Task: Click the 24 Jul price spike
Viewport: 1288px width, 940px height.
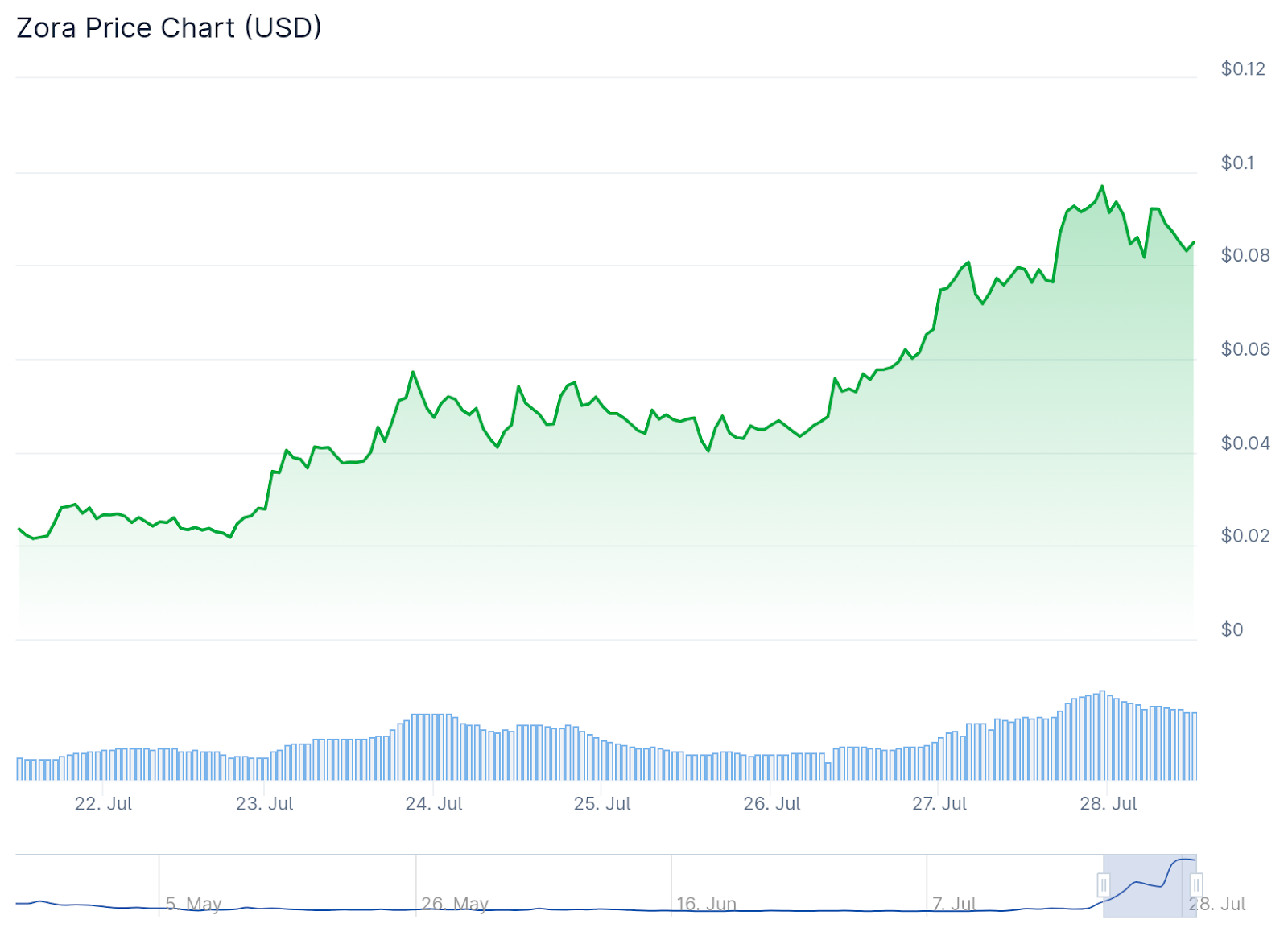Action: point(413,372)
